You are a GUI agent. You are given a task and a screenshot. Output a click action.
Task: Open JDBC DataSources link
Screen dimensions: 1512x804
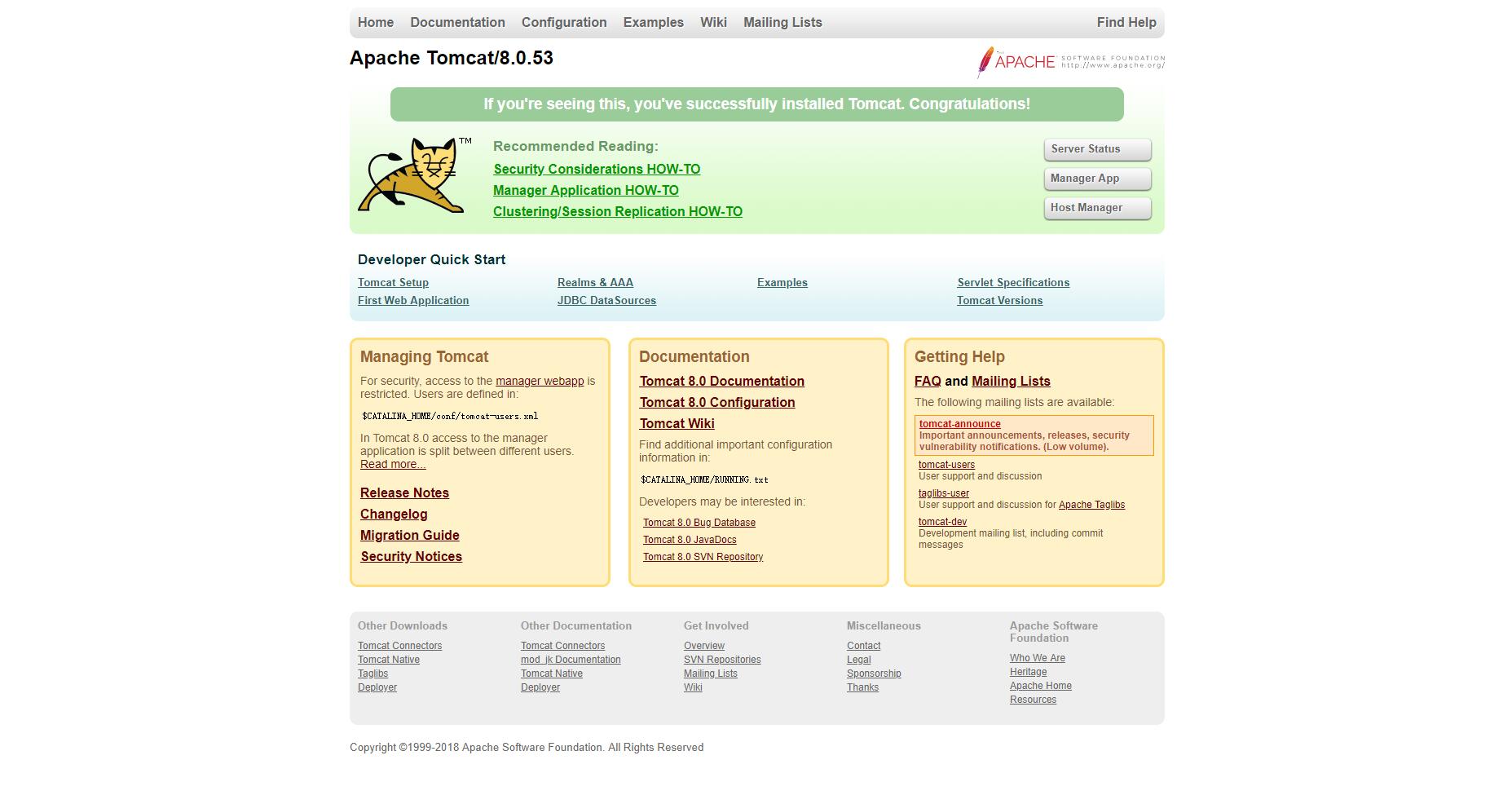[x=606, y=301]
